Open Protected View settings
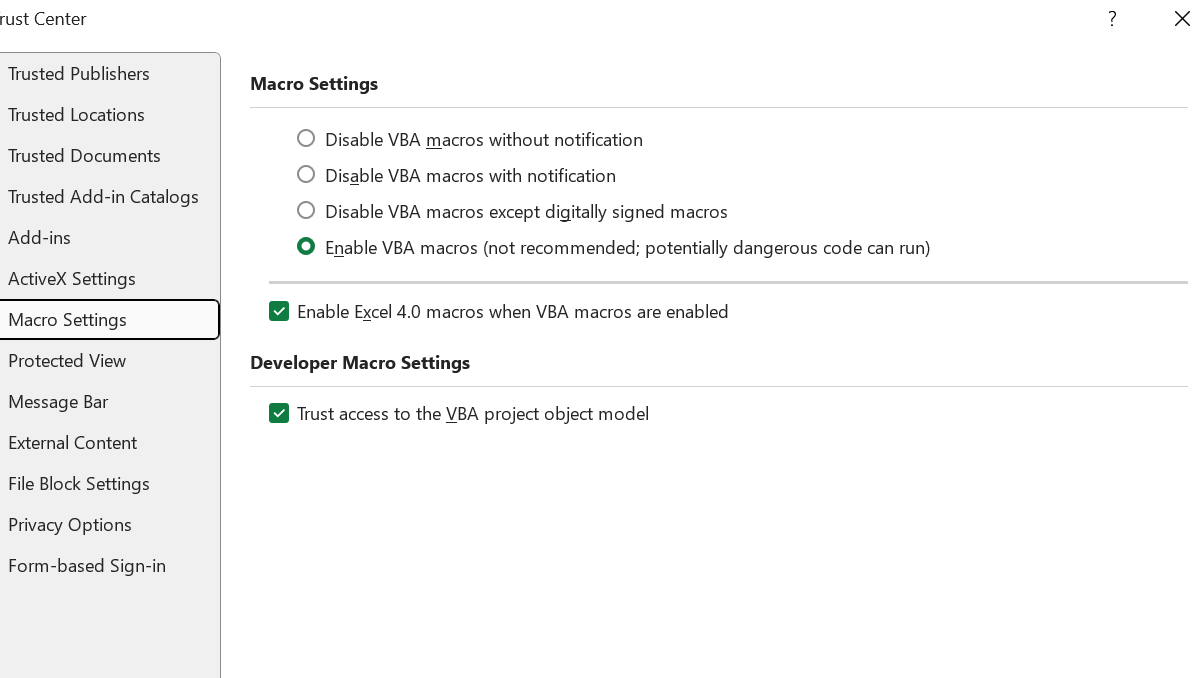 [67, 361]
